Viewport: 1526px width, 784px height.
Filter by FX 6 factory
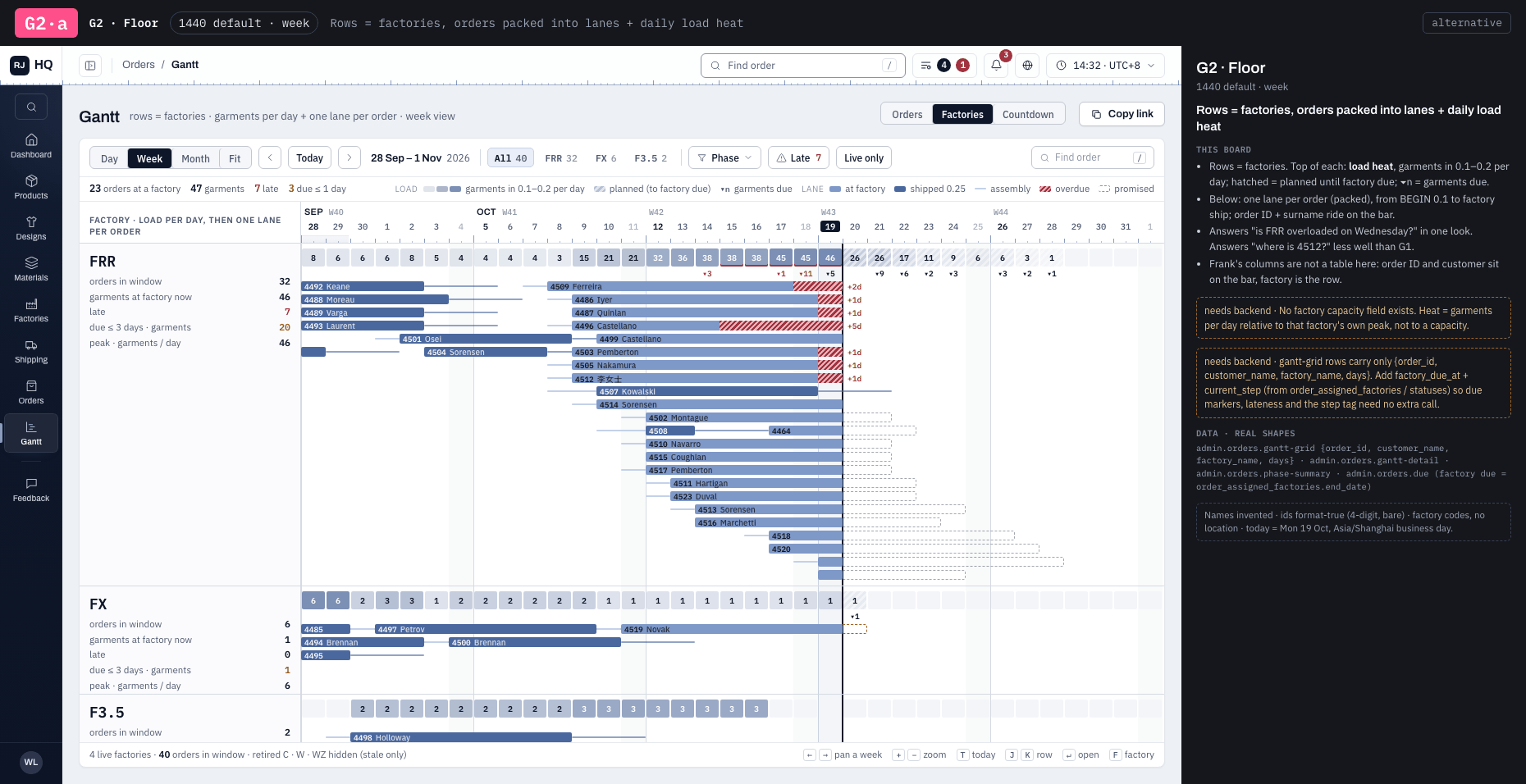[x=605, y=158]
